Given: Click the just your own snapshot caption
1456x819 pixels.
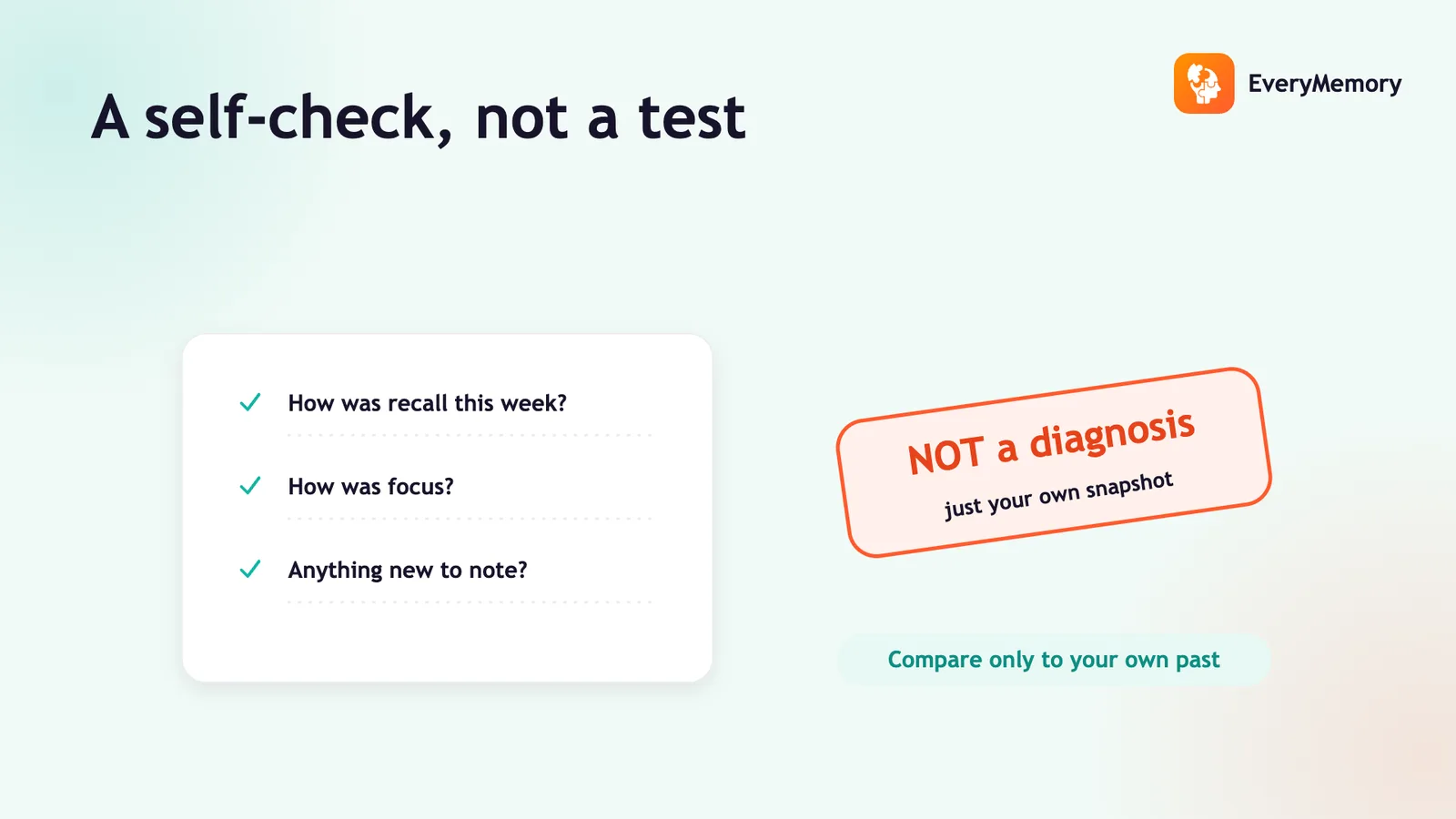Looking at the screenshot, I should point(1058,495).
